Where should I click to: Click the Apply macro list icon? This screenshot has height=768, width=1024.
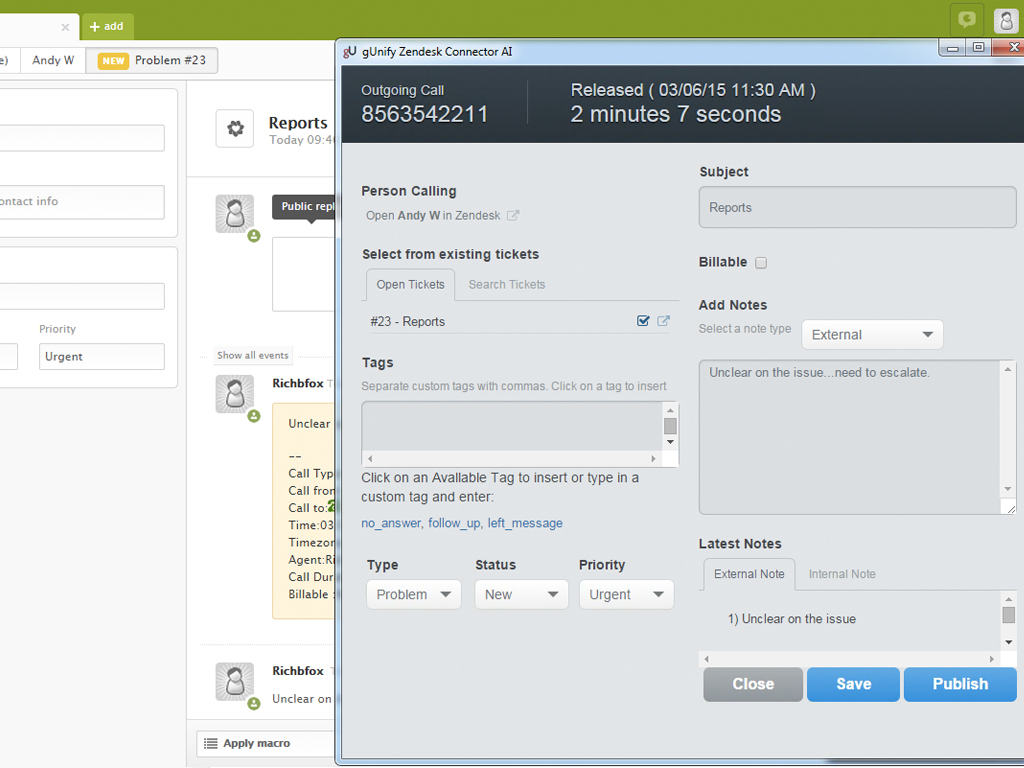pos(210,743)
